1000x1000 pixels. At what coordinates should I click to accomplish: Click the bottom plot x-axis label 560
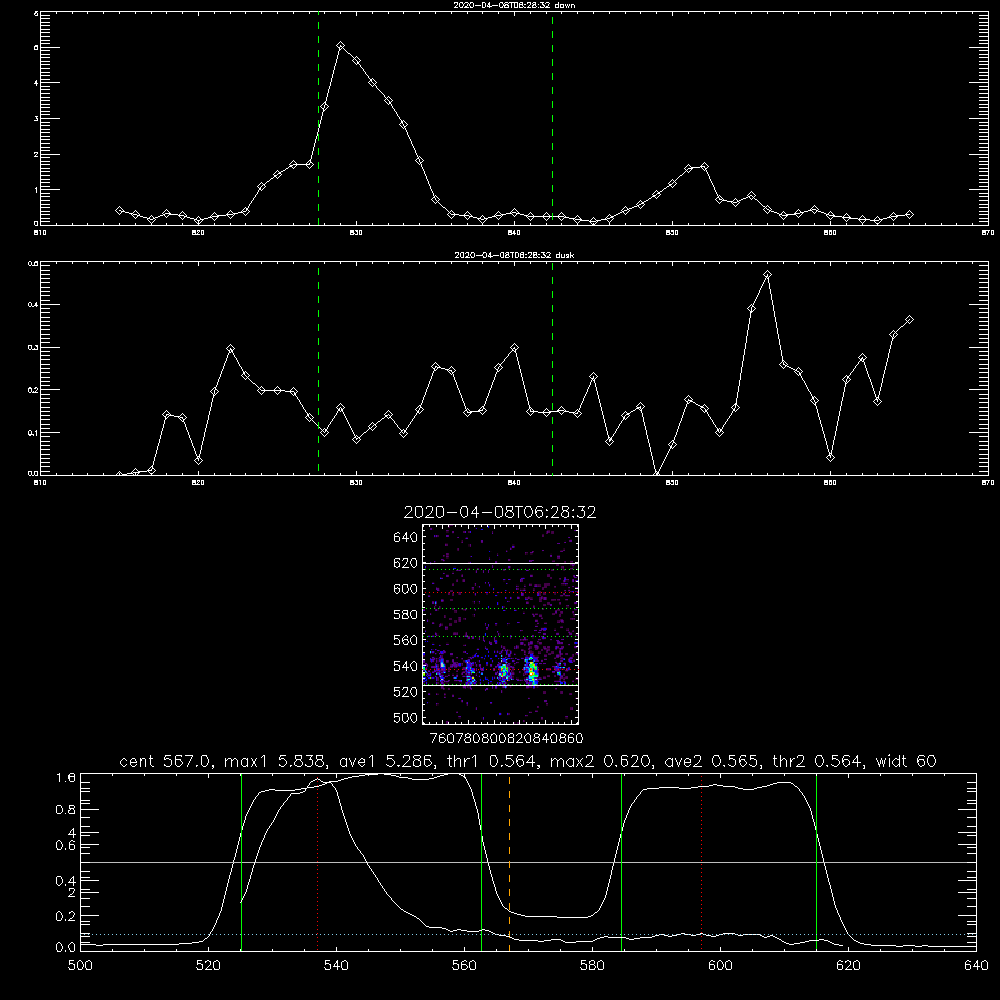tap(464, 966)
